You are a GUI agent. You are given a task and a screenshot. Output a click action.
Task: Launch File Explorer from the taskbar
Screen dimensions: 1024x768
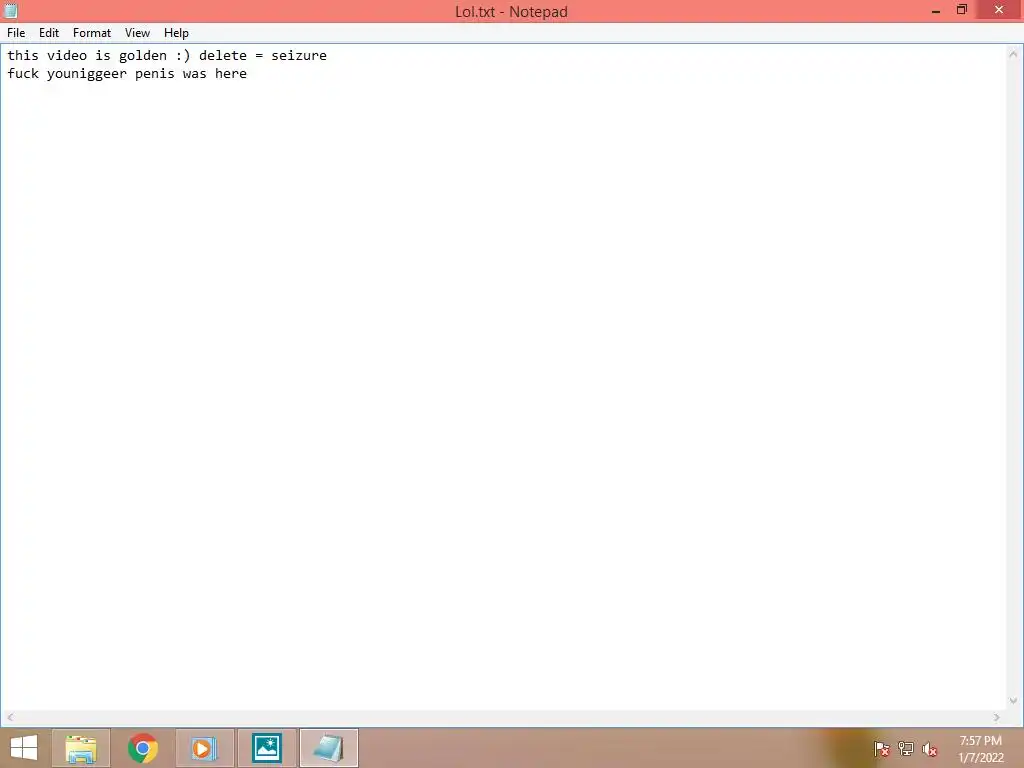81,748
